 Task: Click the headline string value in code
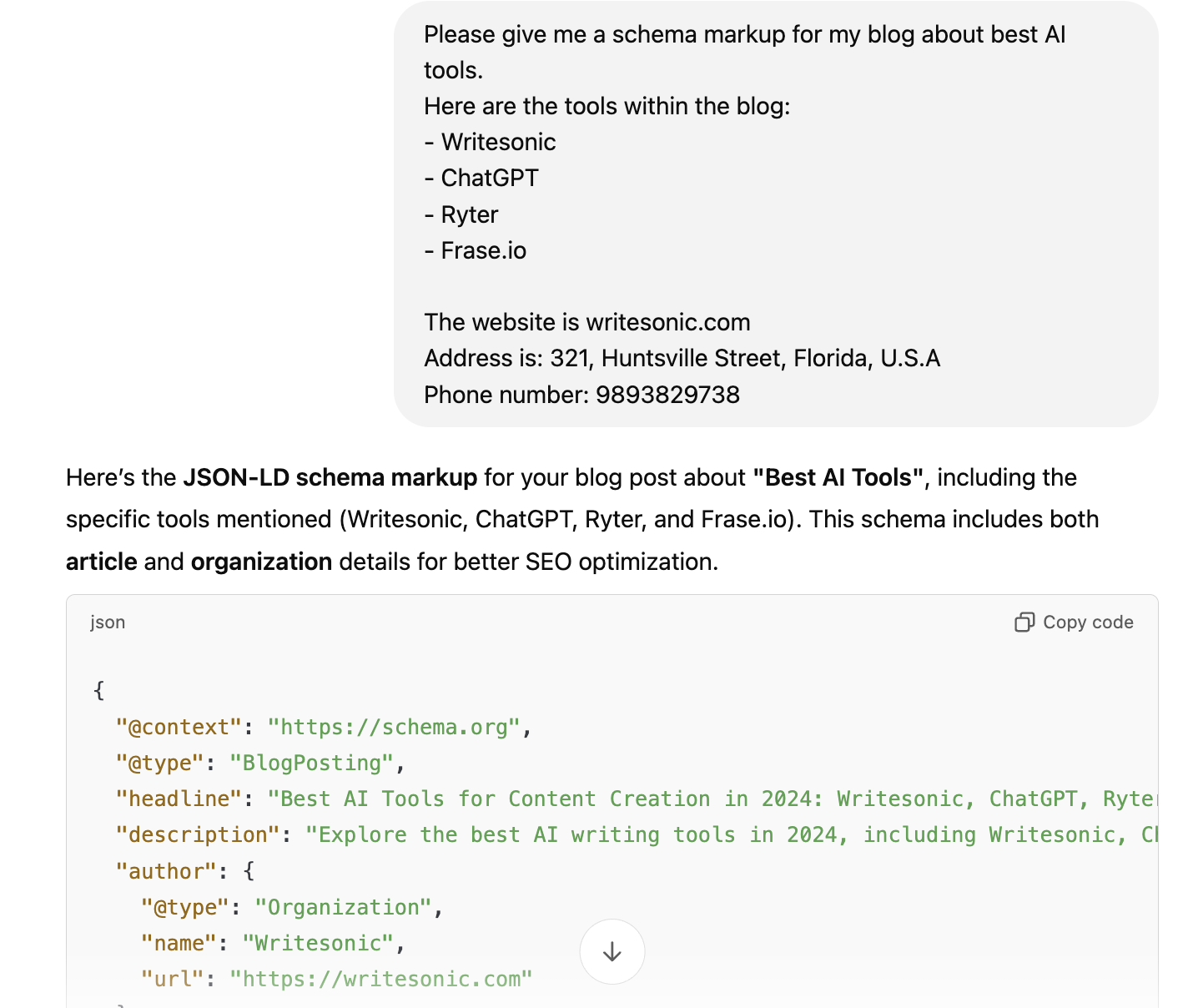[x=712, y=799]
